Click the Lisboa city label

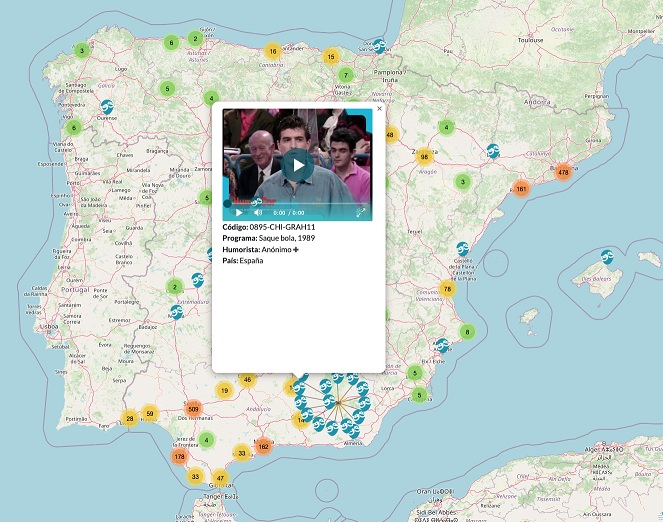pos(49,327)
